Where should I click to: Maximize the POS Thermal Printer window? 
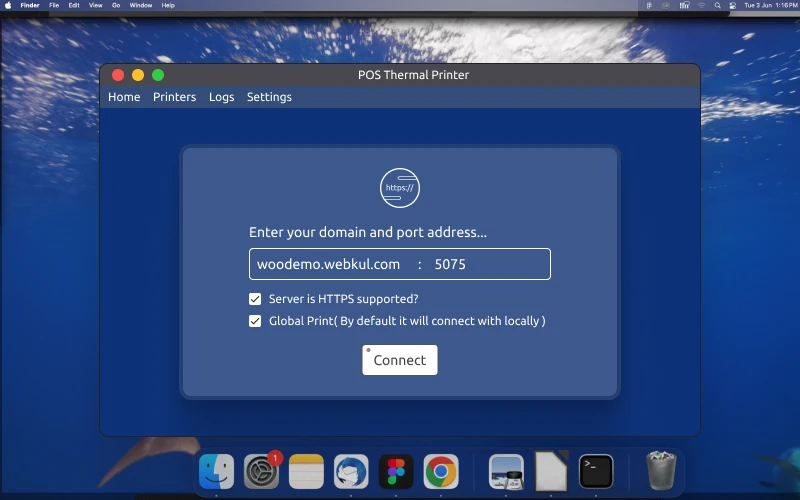click(x=158, y=75)
